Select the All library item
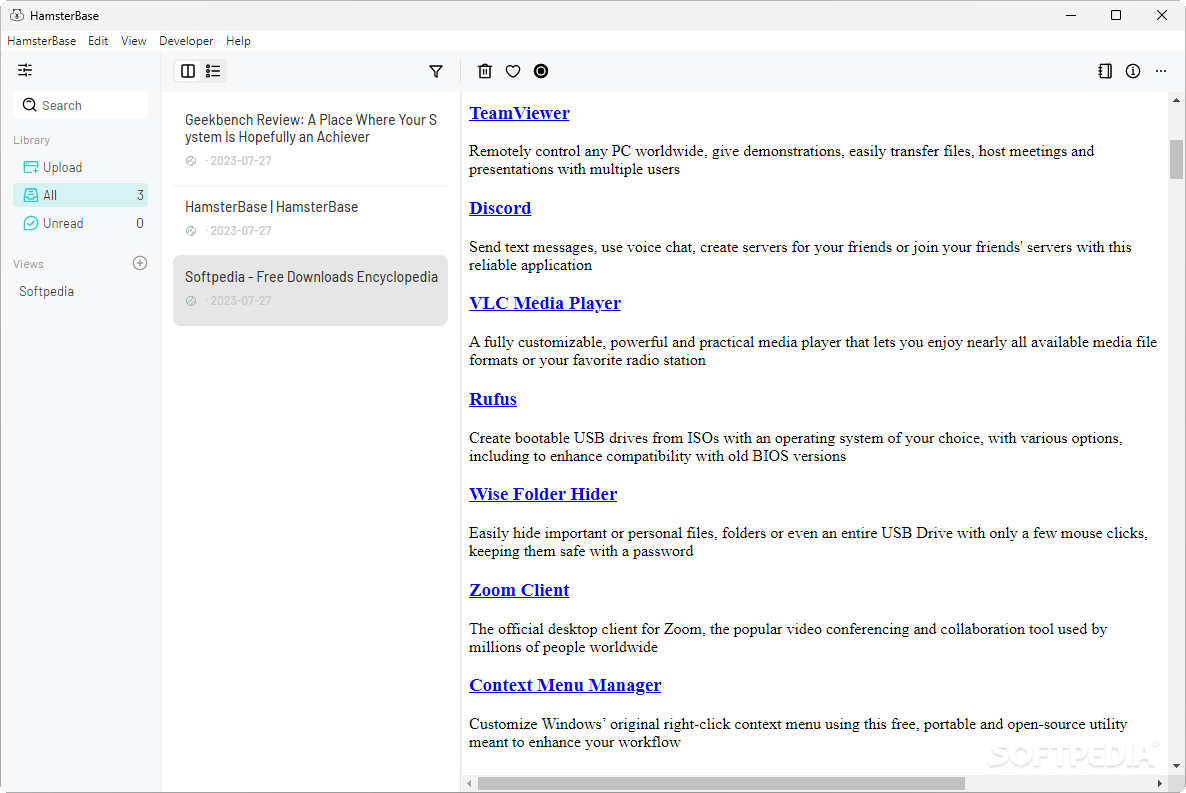The height and width of the screenshot is (793, 1186). click(x=80, y=195)
